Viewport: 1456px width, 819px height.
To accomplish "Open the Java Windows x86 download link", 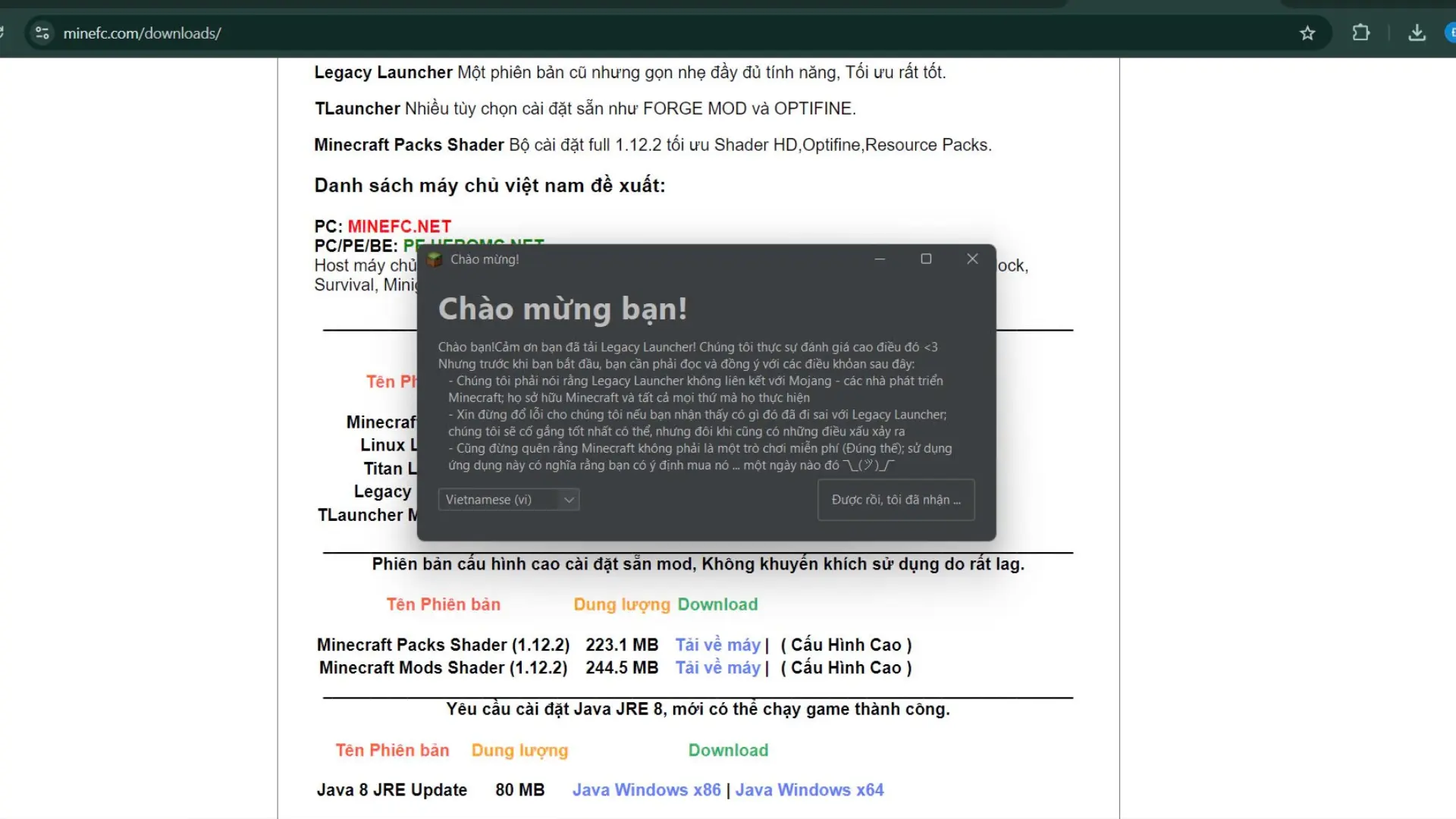I will coord(646,790).
